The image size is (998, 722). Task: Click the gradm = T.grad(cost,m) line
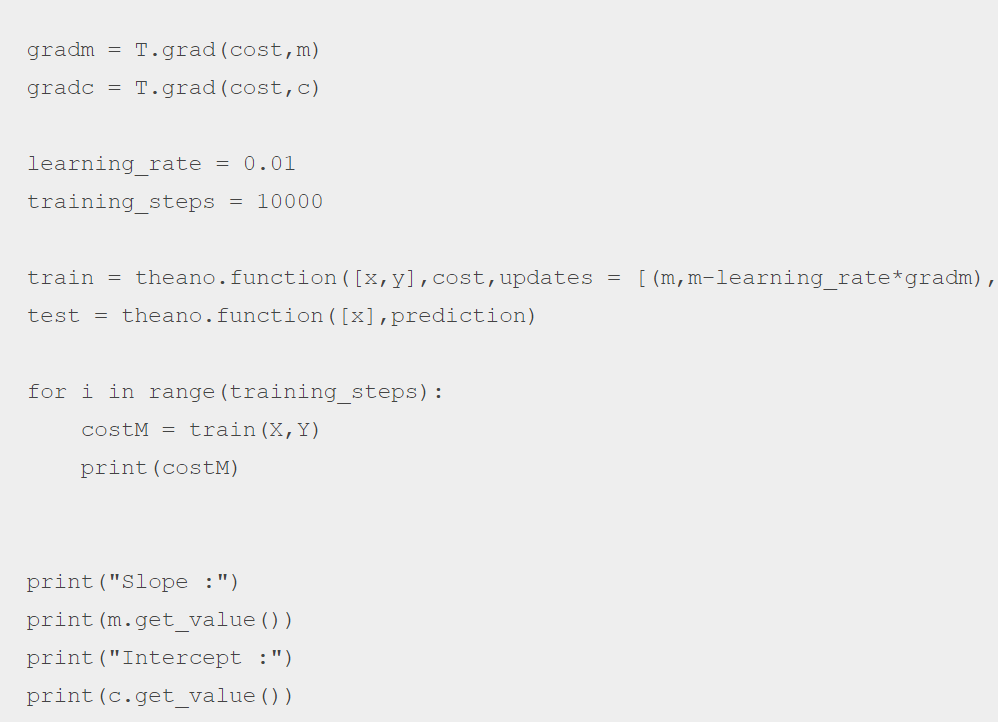tap(173, 50)
